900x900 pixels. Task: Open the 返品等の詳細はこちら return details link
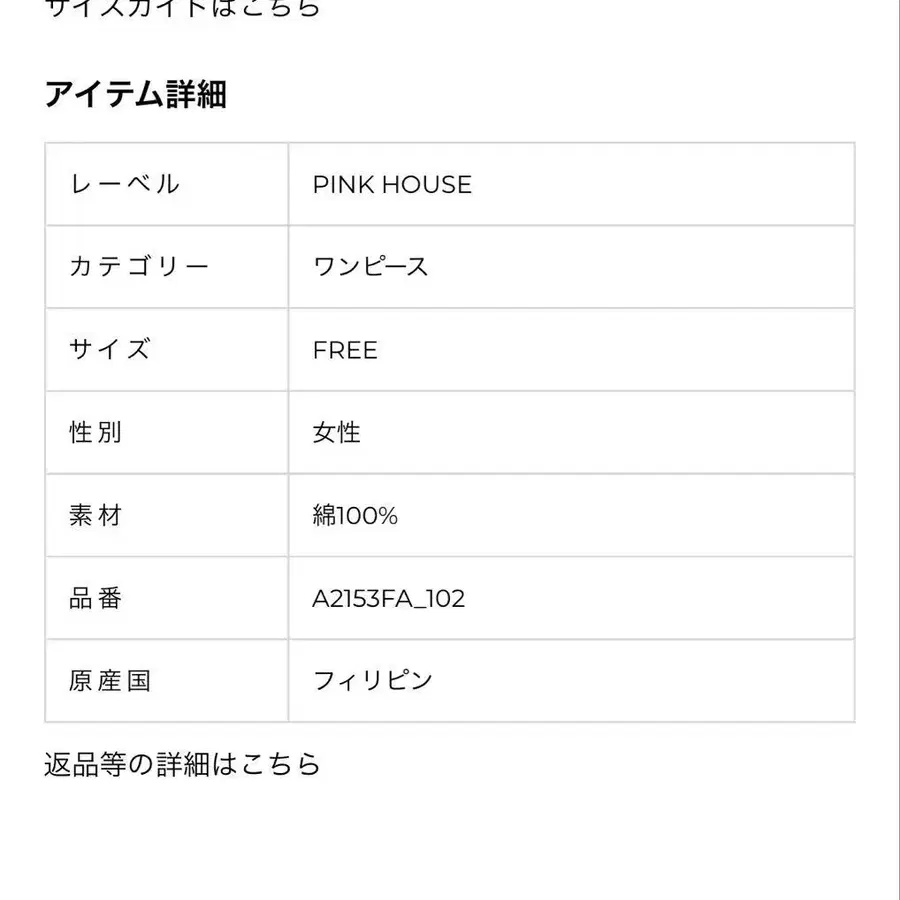[x=182, y=764]
